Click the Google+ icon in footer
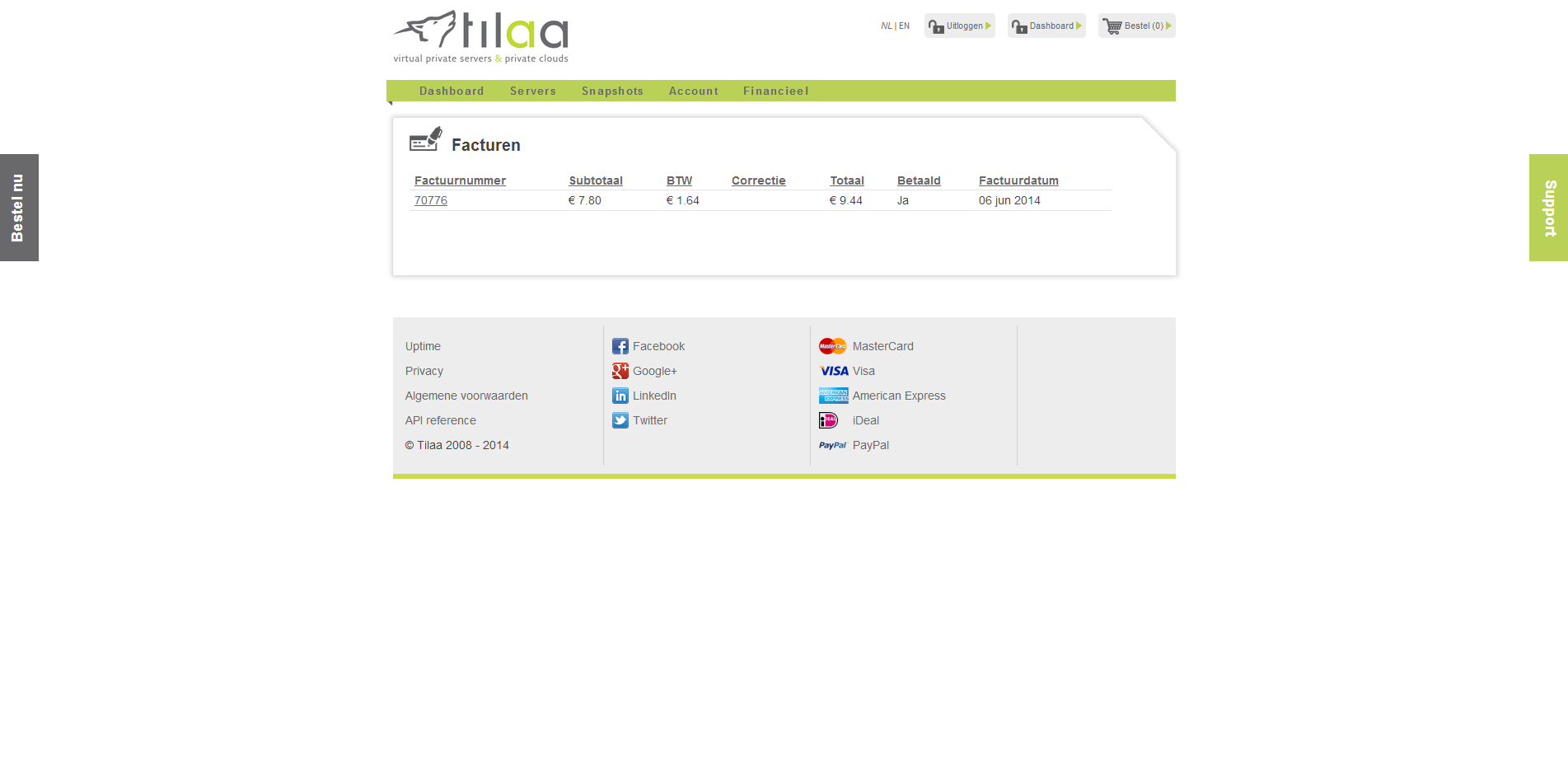This screenshot has width=1568, height=773. point(620,371)
